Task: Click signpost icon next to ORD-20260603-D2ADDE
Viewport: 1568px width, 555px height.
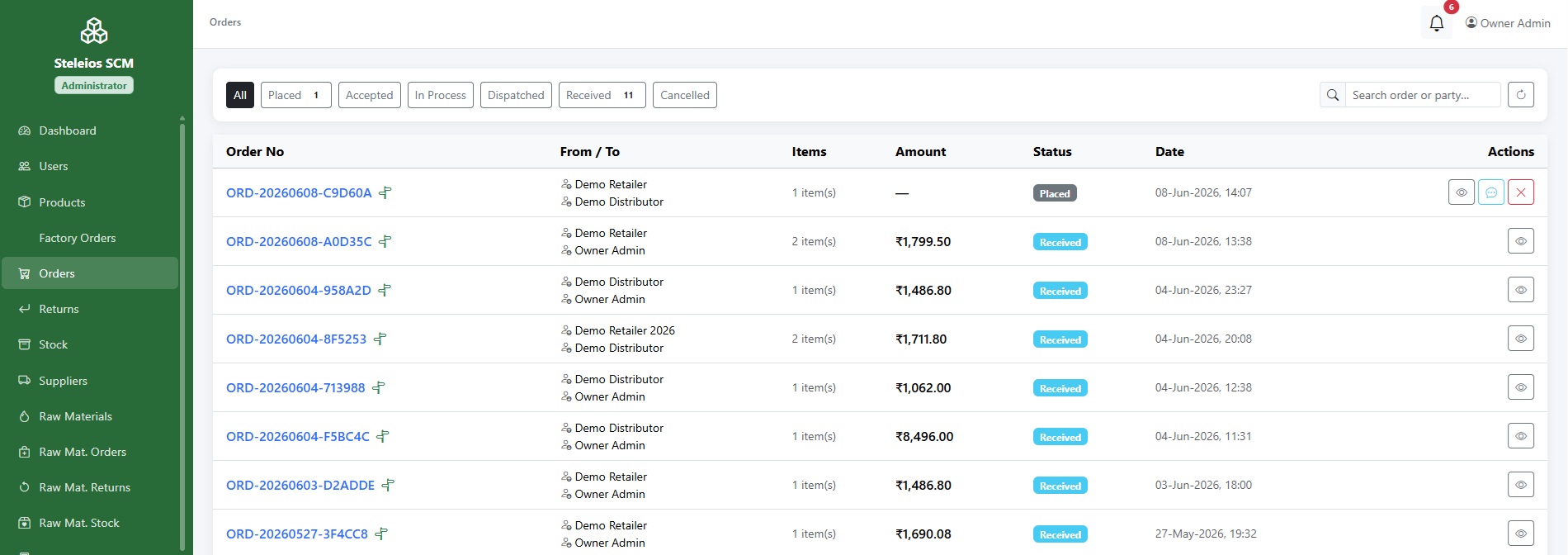Action: click(x=388, y=485)
